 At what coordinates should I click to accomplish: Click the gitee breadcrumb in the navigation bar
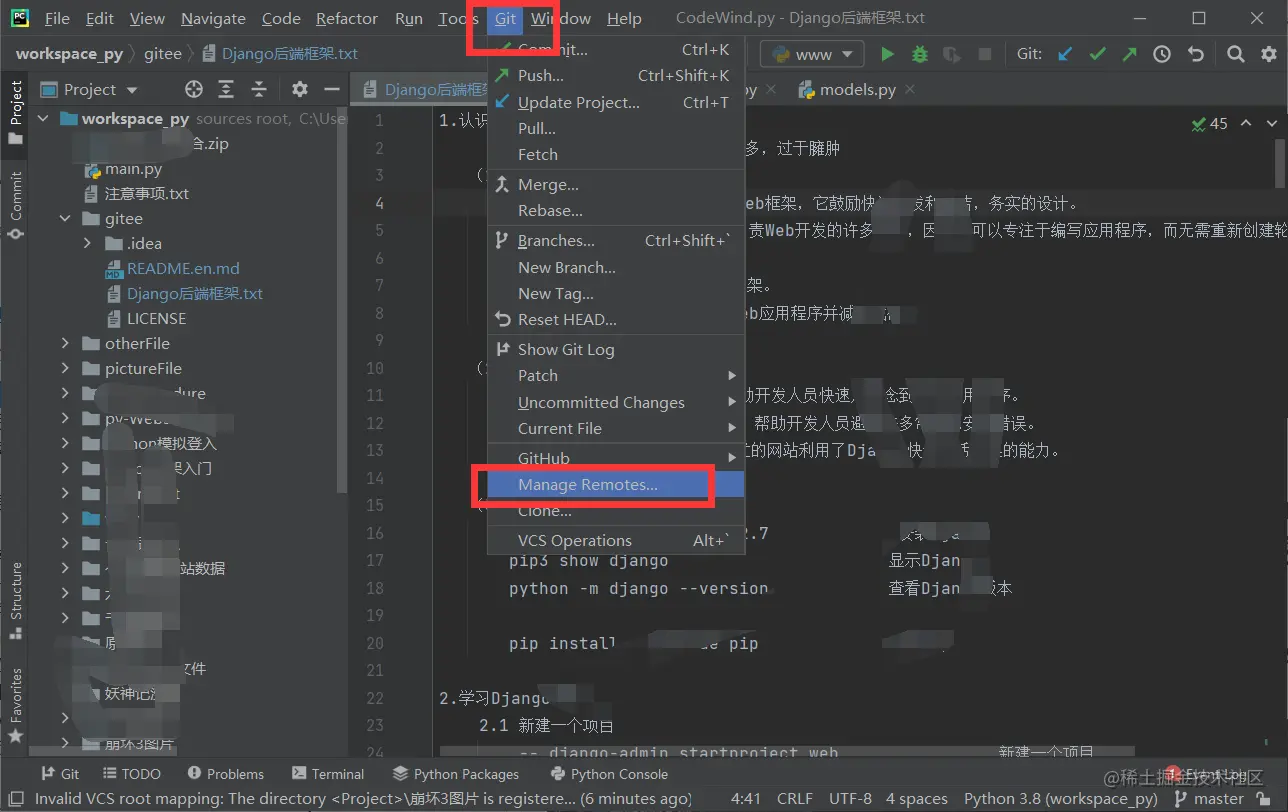[x=162, y=54]
